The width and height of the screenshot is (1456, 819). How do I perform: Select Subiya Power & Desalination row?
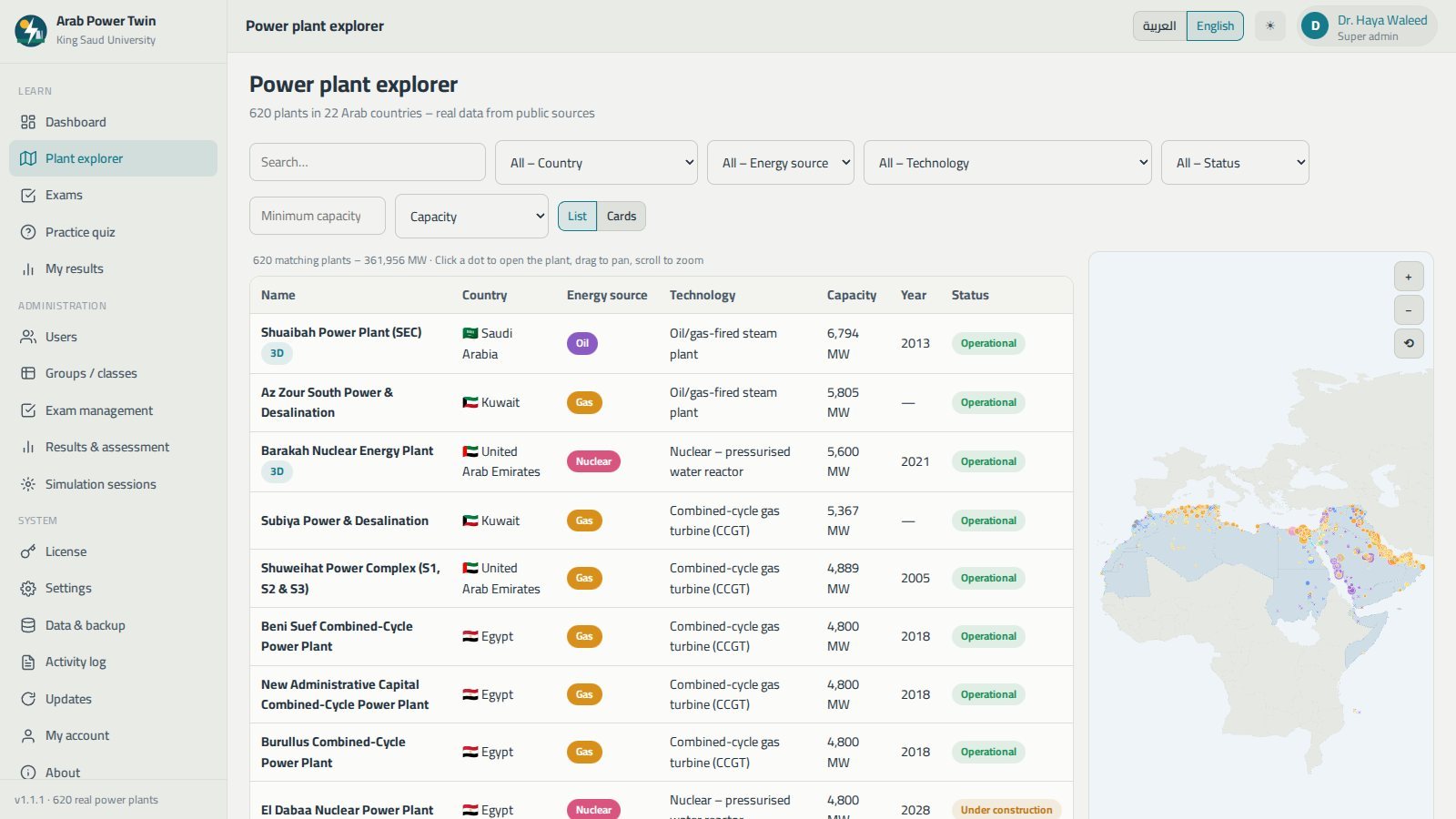click(x=662, y=521)
